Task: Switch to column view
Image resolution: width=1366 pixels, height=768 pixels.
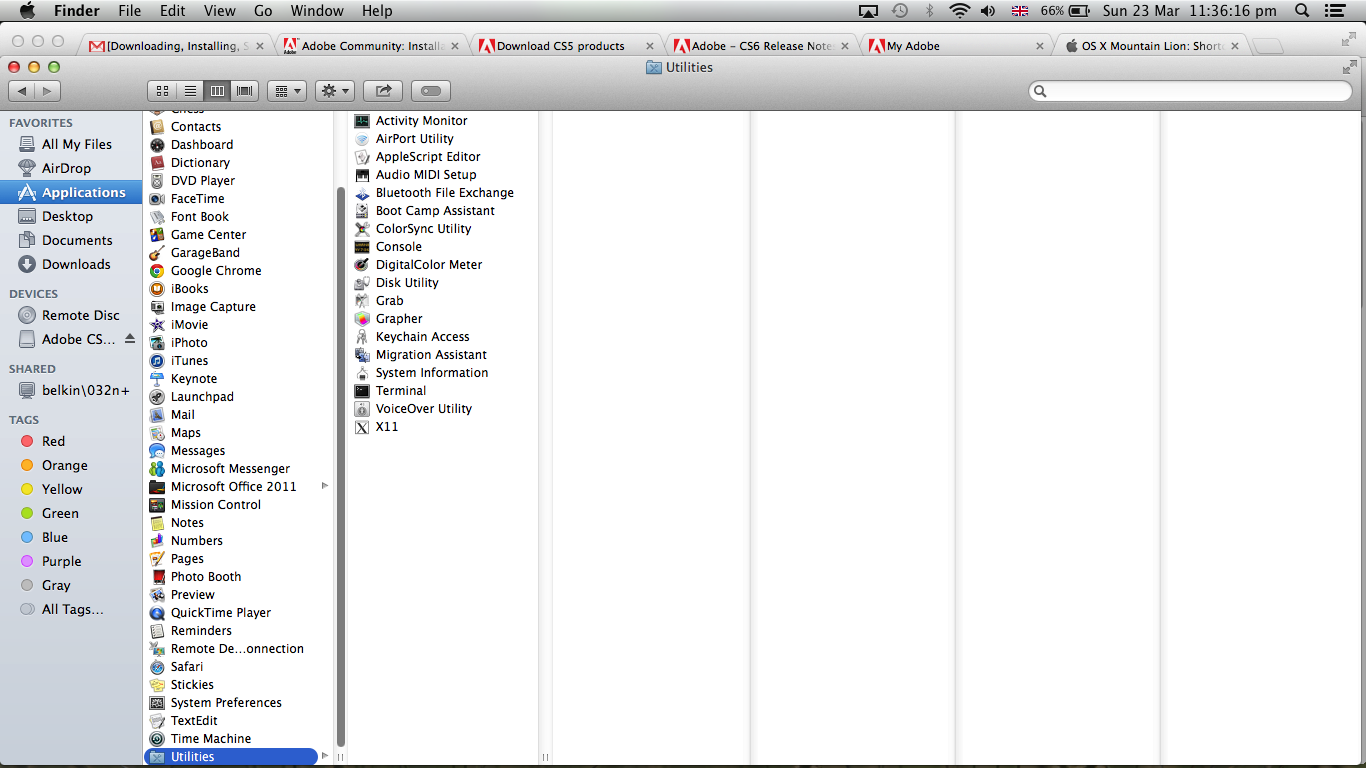Action: [x=217, y=91]
